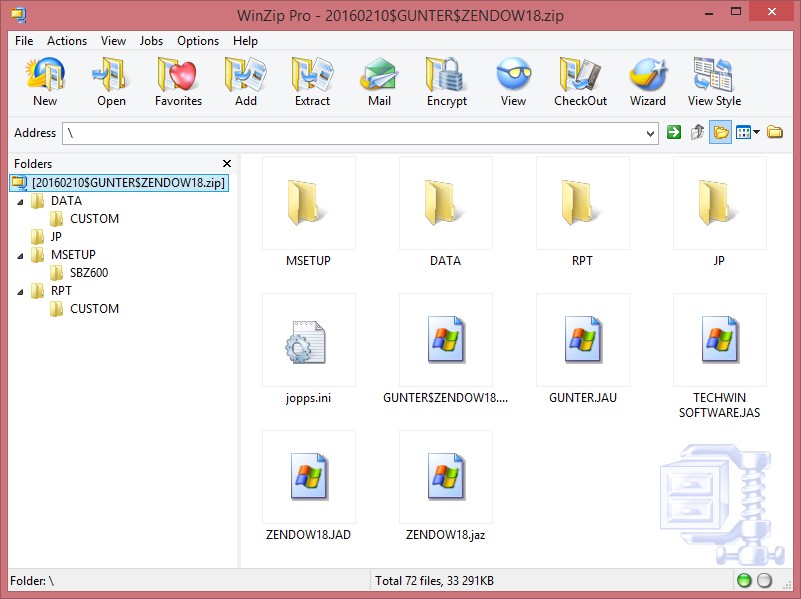This screenshot has width=801, height=599.
Task: Select DATA in the folder tree
Action: click(66, 201)
